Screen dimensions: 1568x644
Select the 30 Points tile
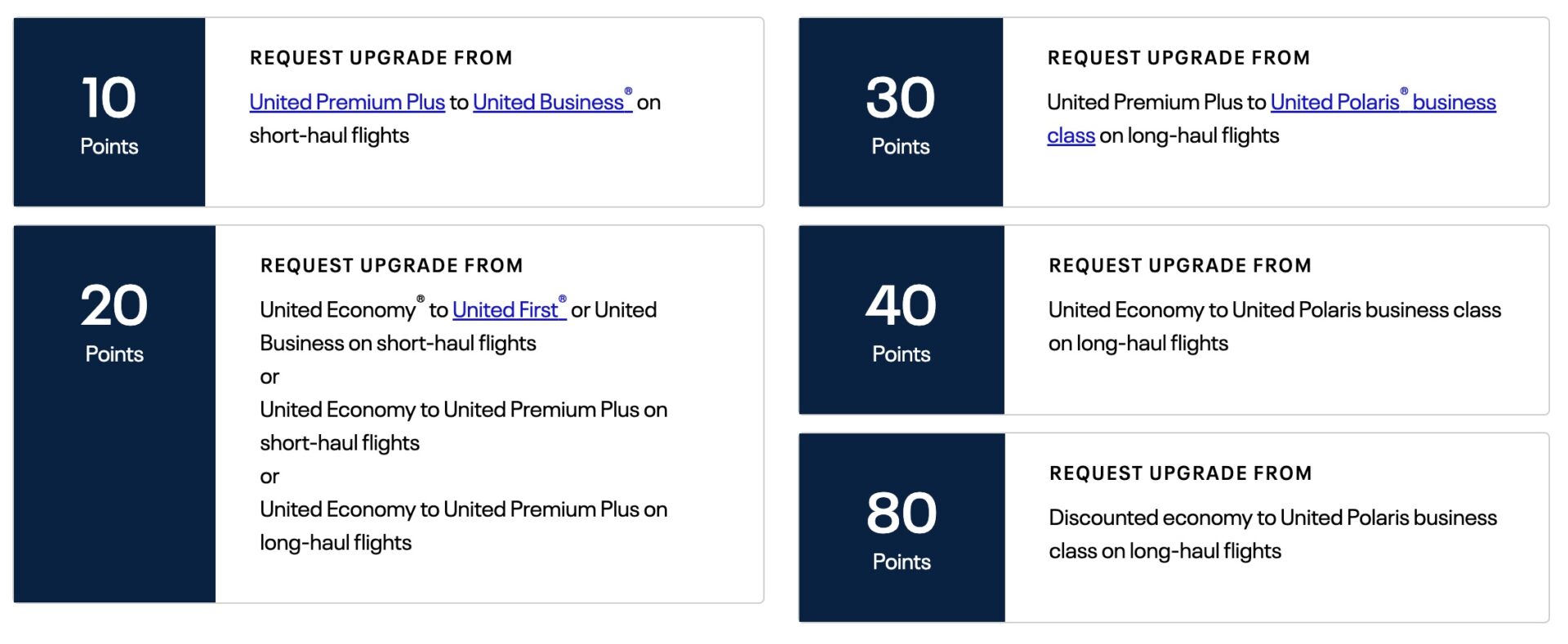point(901,112)
